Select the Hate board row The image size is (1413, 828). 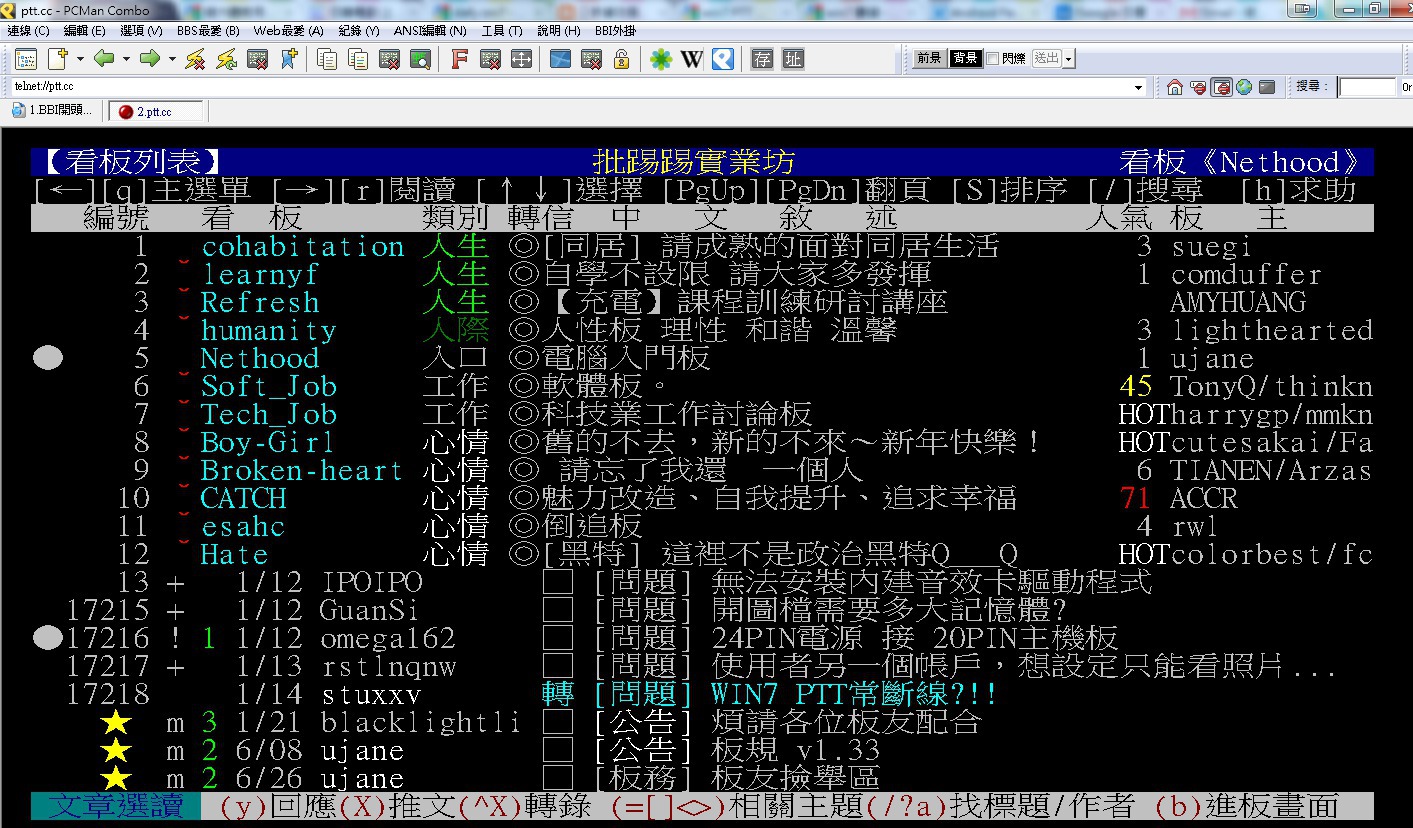(702, 554)
